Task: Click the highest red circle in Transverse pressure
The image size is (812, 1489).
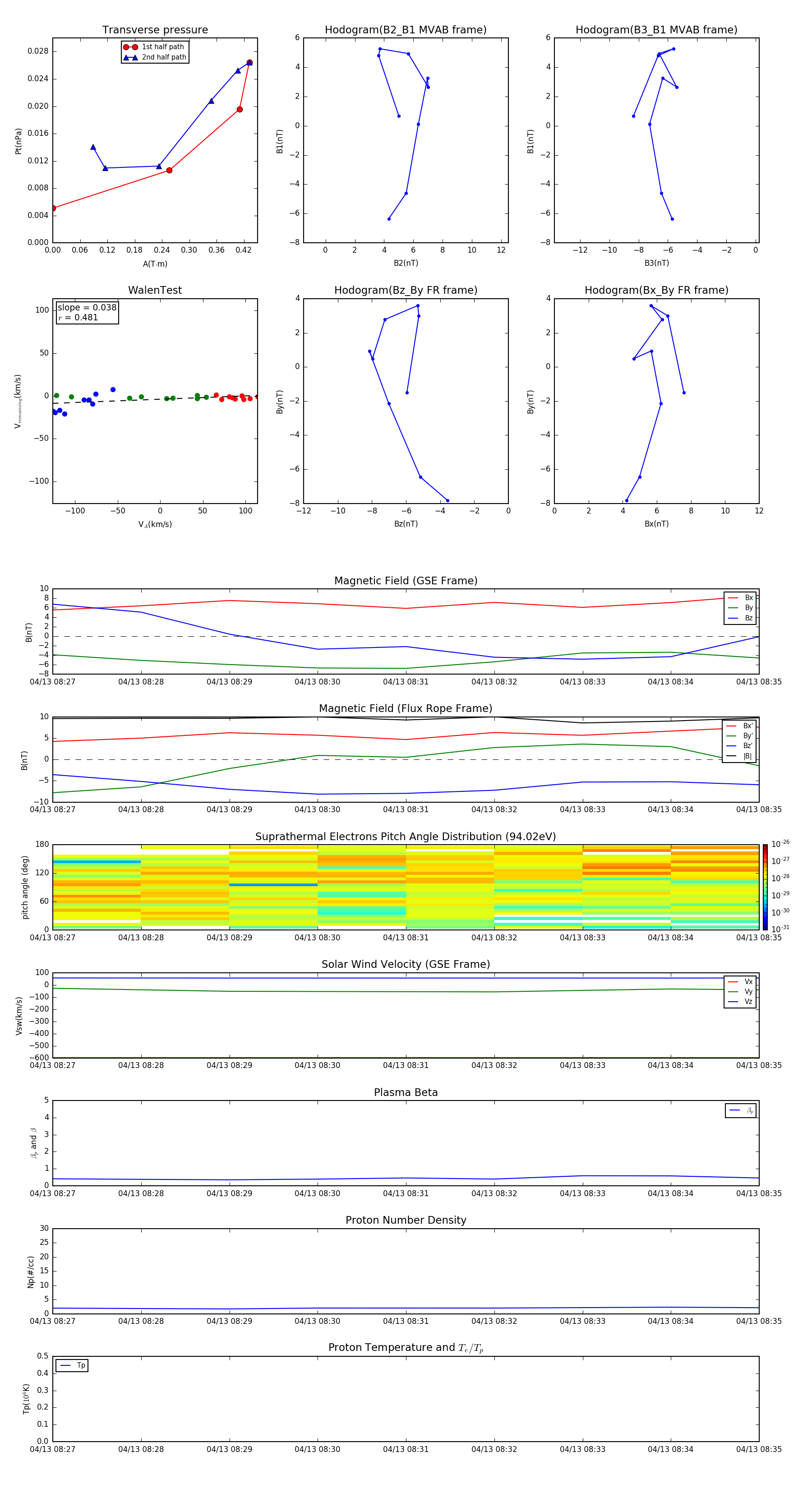Action: coord(249,62)
